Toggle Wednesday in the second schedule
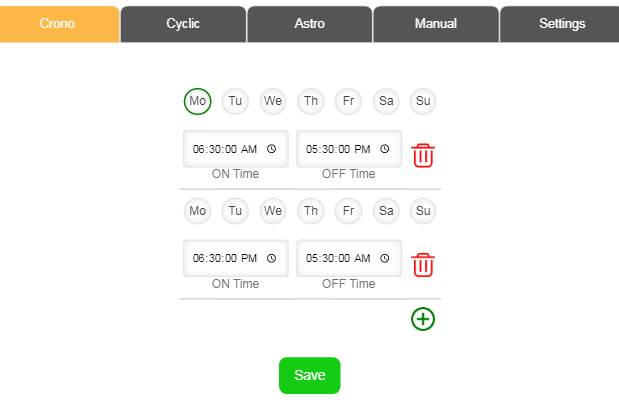 click(273, 211)
